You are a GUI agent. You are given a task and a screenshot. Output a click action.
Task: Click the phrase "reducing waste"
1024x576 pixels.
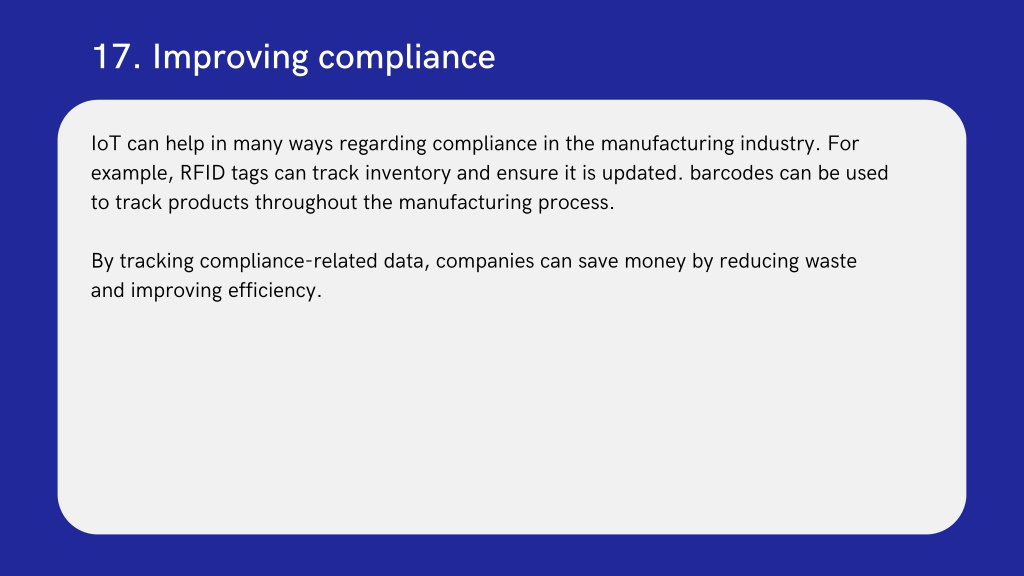coord(788,261)
